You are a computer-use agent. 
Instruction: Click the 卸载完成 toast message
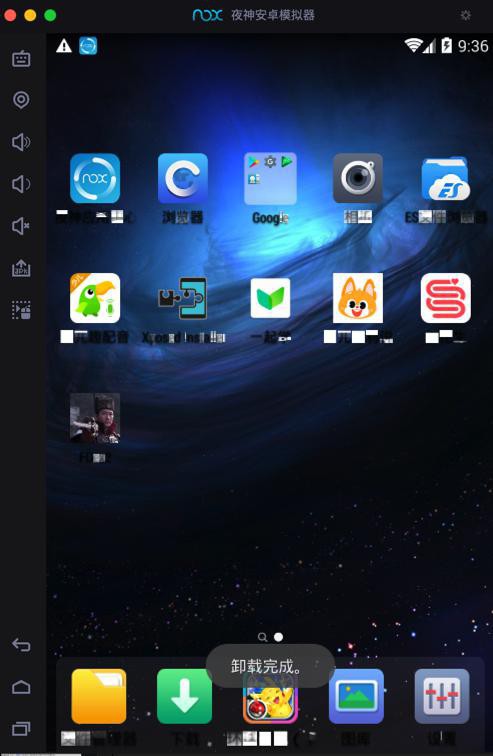coord(270,666)
